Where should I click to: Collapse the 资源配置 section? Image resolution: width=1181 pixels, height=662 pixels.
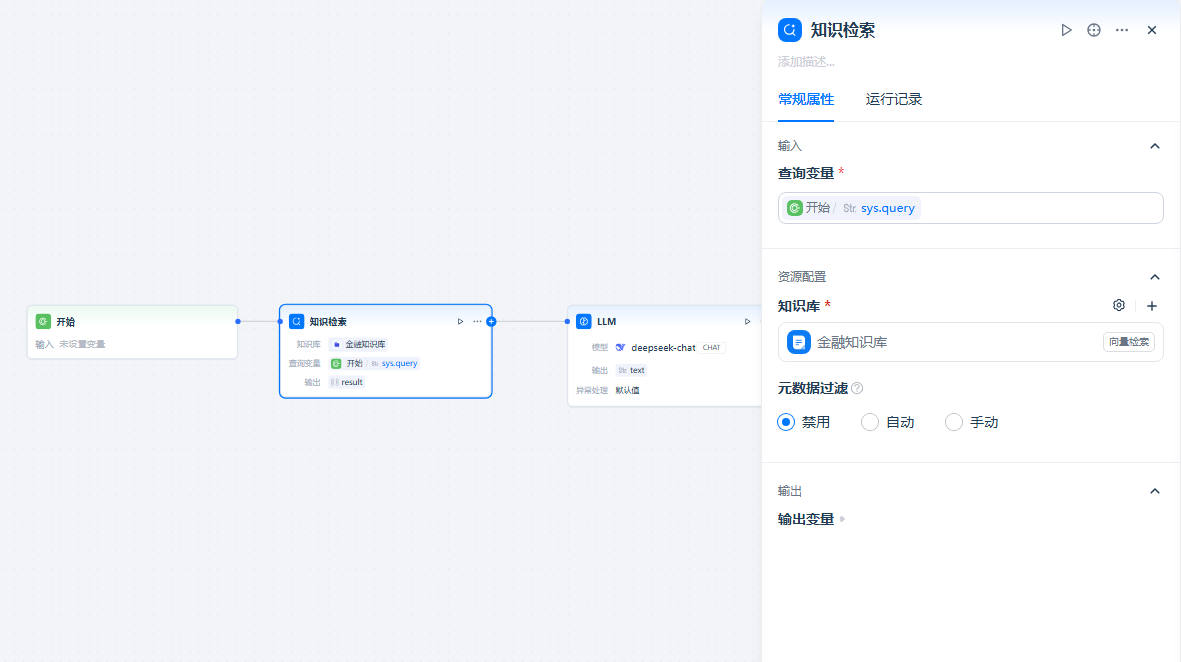pyautogui.click(x=1155, y=277)
